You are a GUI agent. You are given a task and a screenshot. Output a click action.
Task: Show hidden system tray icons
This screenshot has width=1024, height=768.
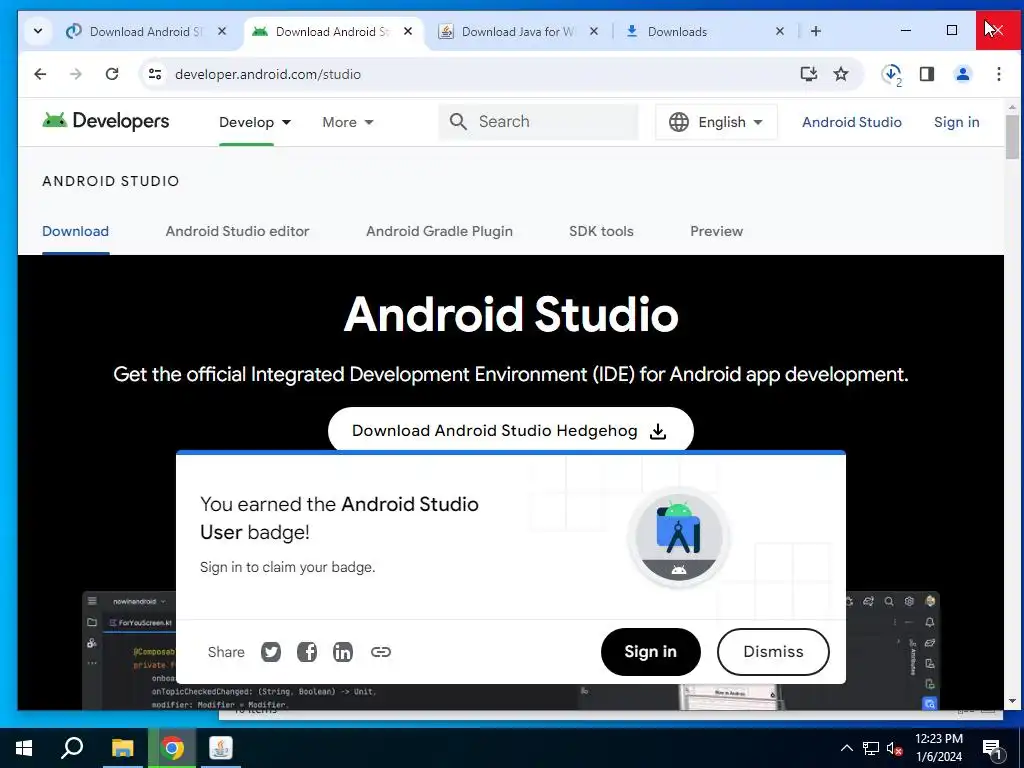[x=846, y=748]
